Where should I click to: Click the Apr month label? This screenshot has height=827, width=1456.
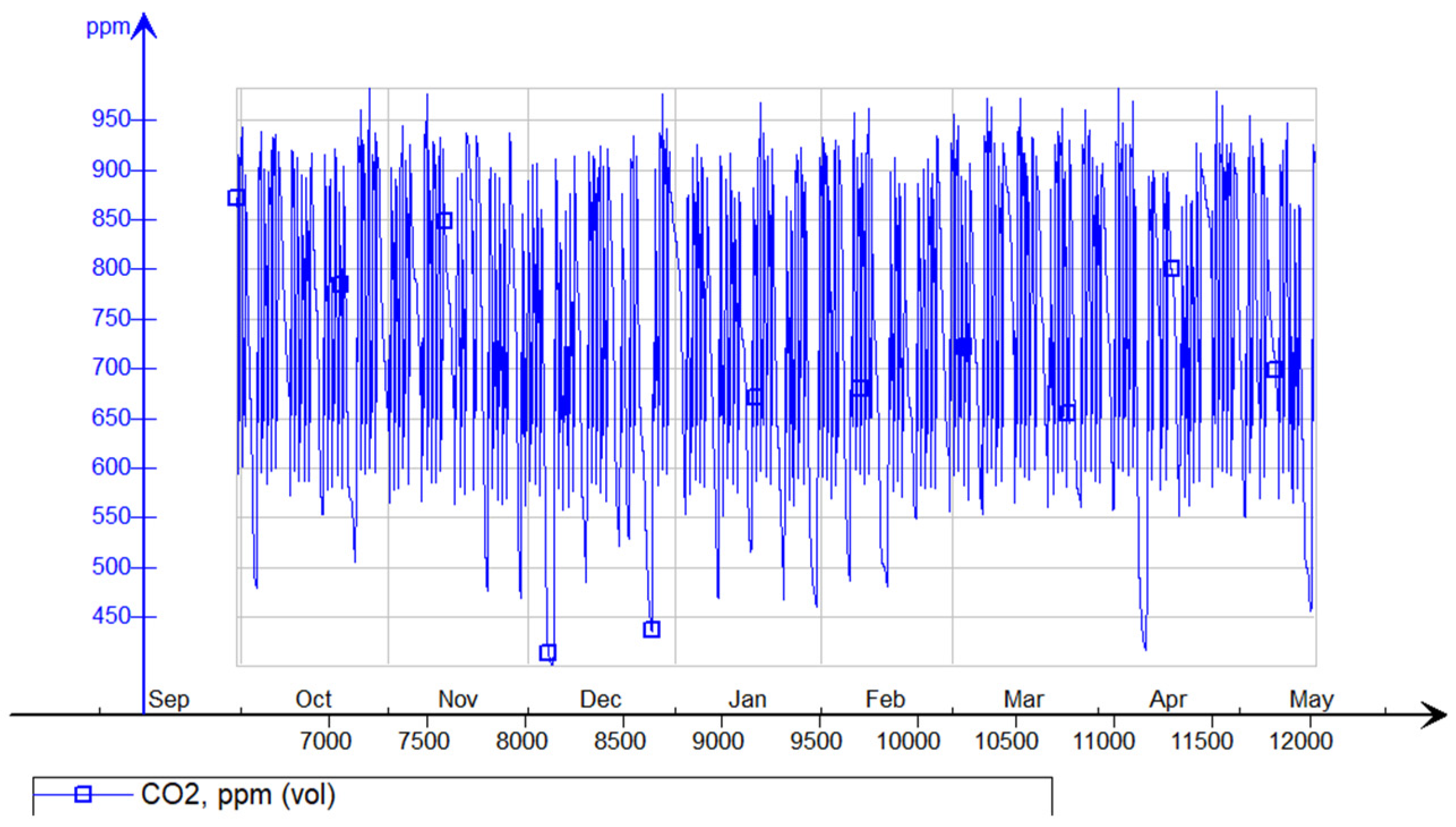point(1168,700)
